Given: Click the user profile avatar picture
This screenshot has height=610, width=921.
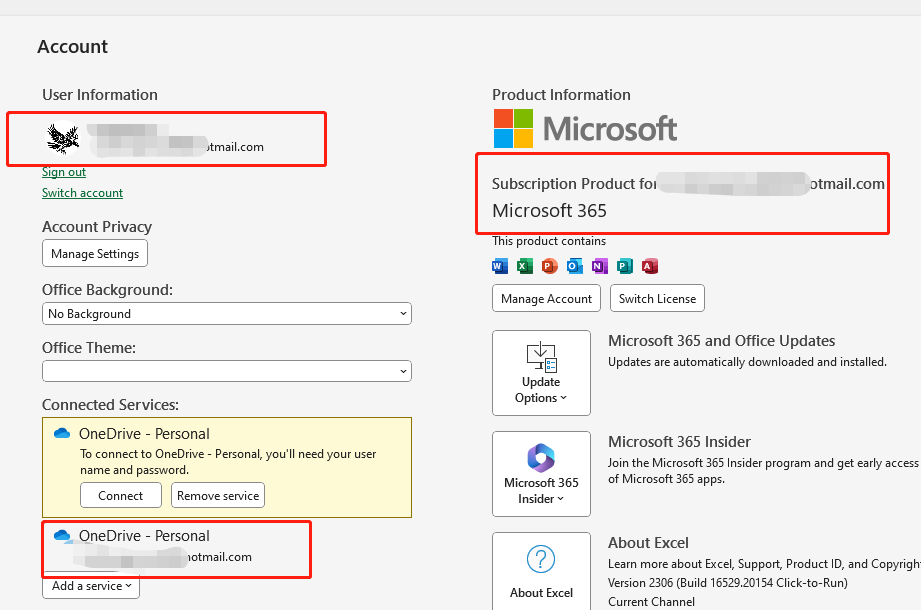Looking at the screenshot, I should click(x=63, y=138).
